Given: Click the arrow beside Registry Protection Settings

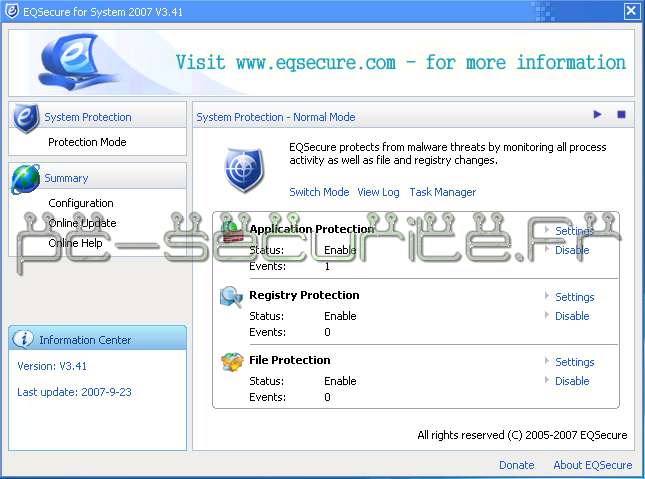Looking at the screenshot, I should pos(547,295).
